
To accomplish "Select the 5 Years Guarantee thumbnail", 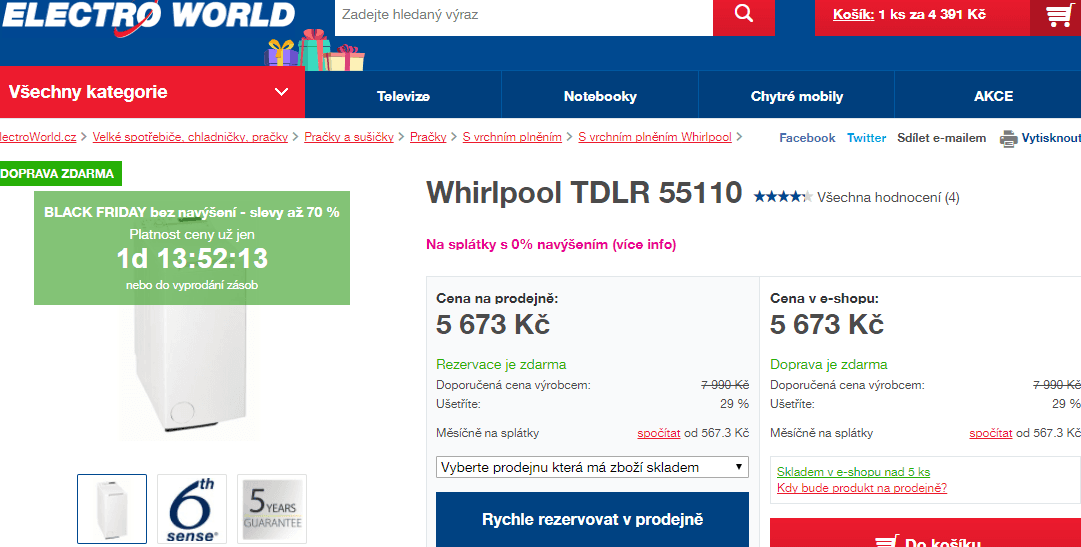I will click(272, 508).
